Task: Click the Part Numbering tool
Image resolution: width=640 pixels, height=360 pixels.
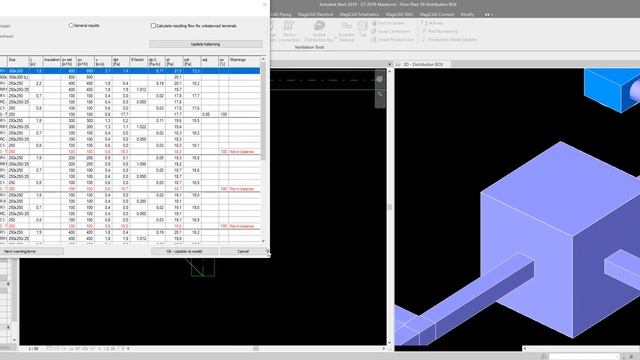Action: click(440, 31)
